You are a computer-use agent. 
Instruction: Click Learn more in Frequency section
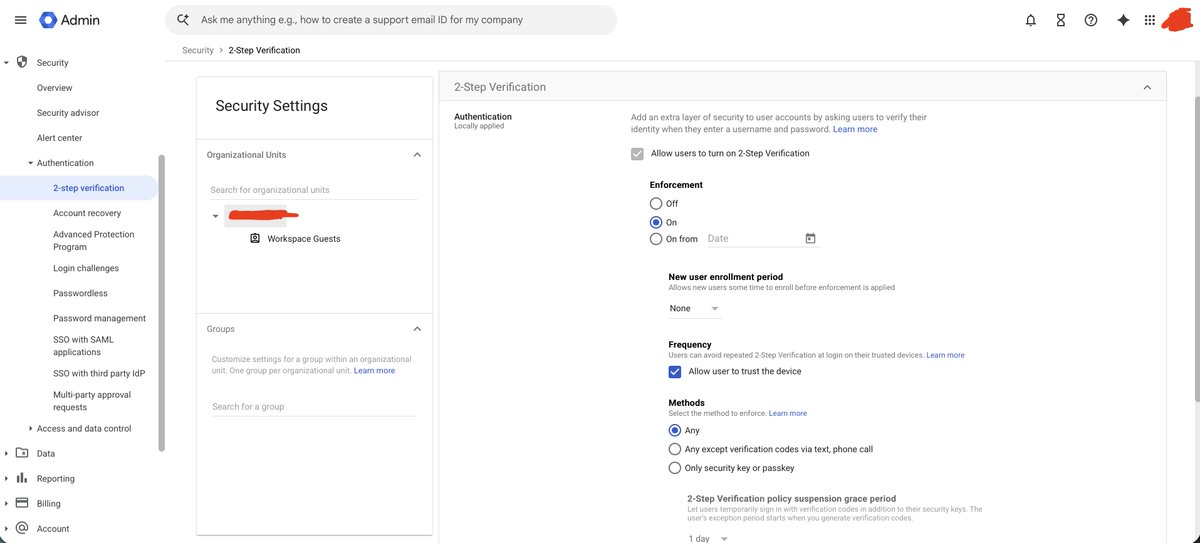945,355
